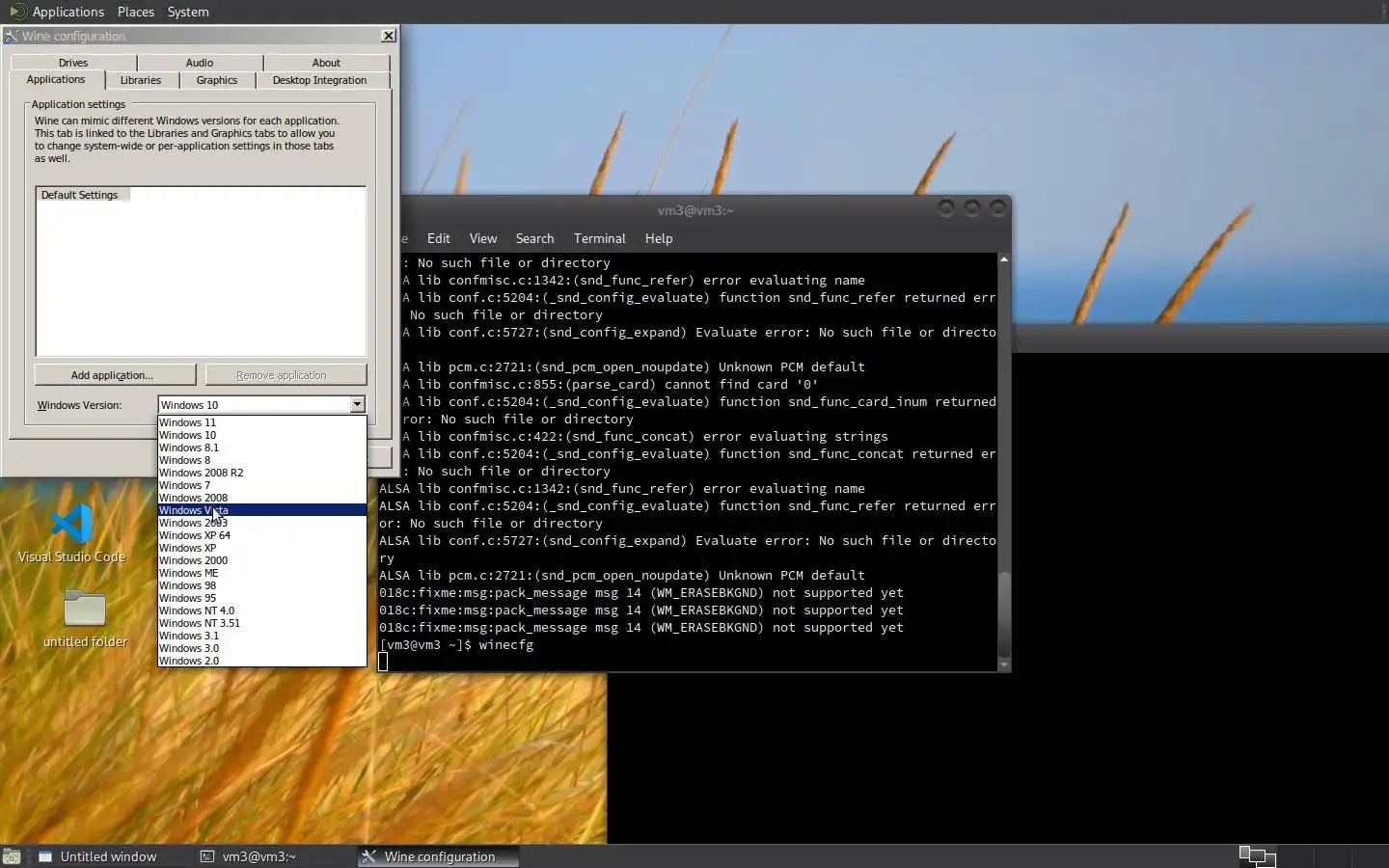Screen dimensions: 1389x868
Task: Click the Add application button
Action: click(x=115, y=375)
